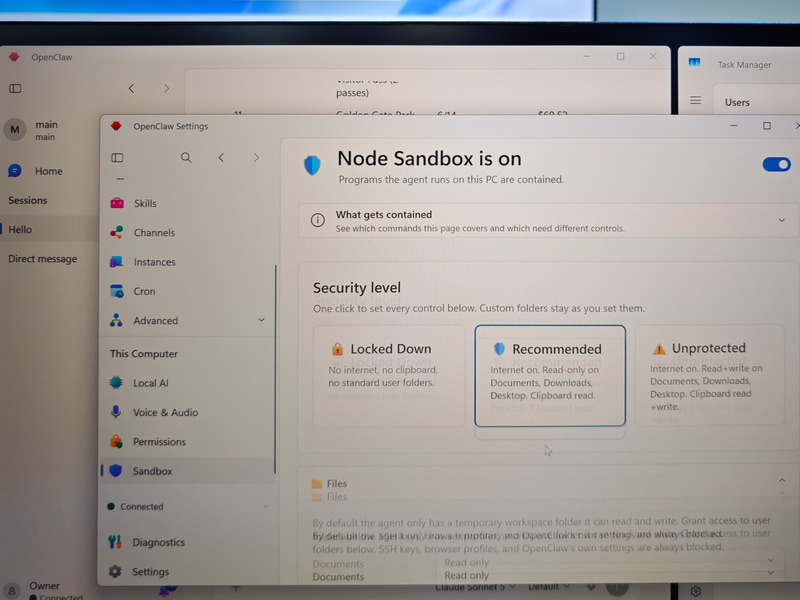Turn off the Node Sandbox toggle

coord(776,164)
